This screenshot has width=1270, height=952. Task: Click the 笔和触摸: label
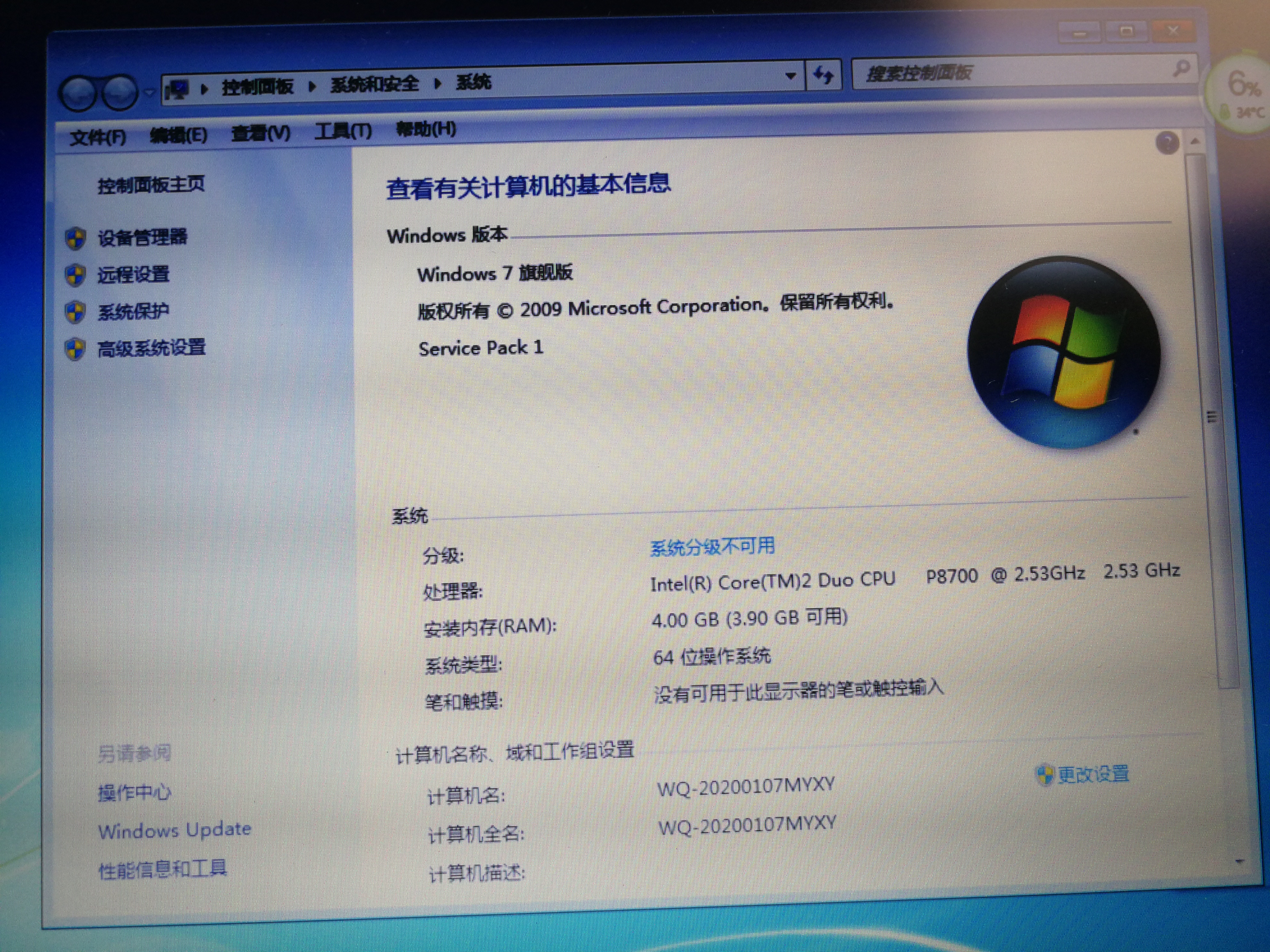point(464,701)
